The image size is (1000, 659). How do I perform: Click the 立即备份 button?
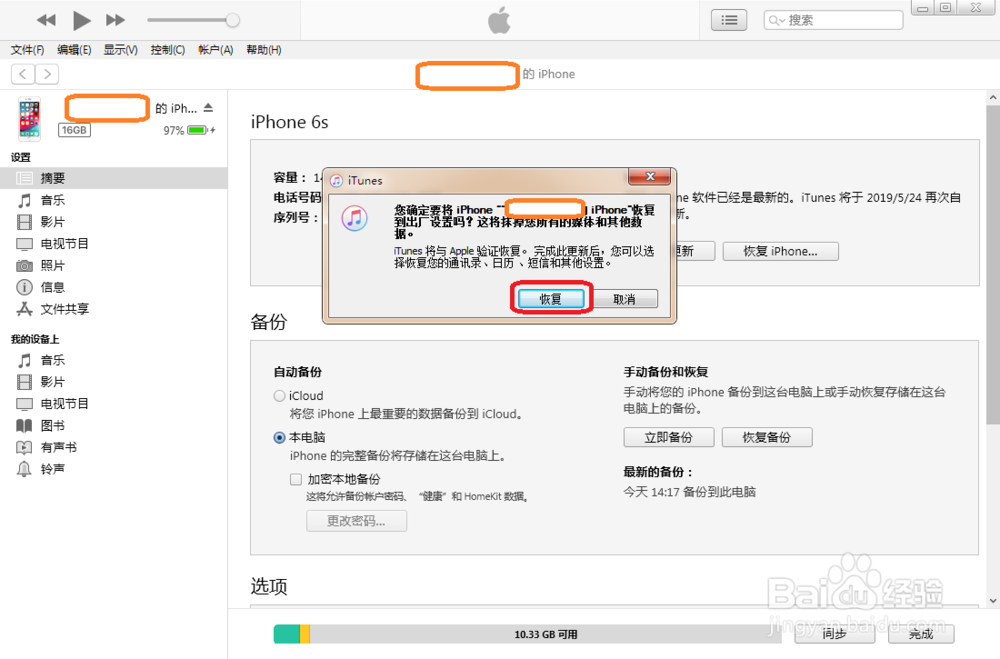668,438
